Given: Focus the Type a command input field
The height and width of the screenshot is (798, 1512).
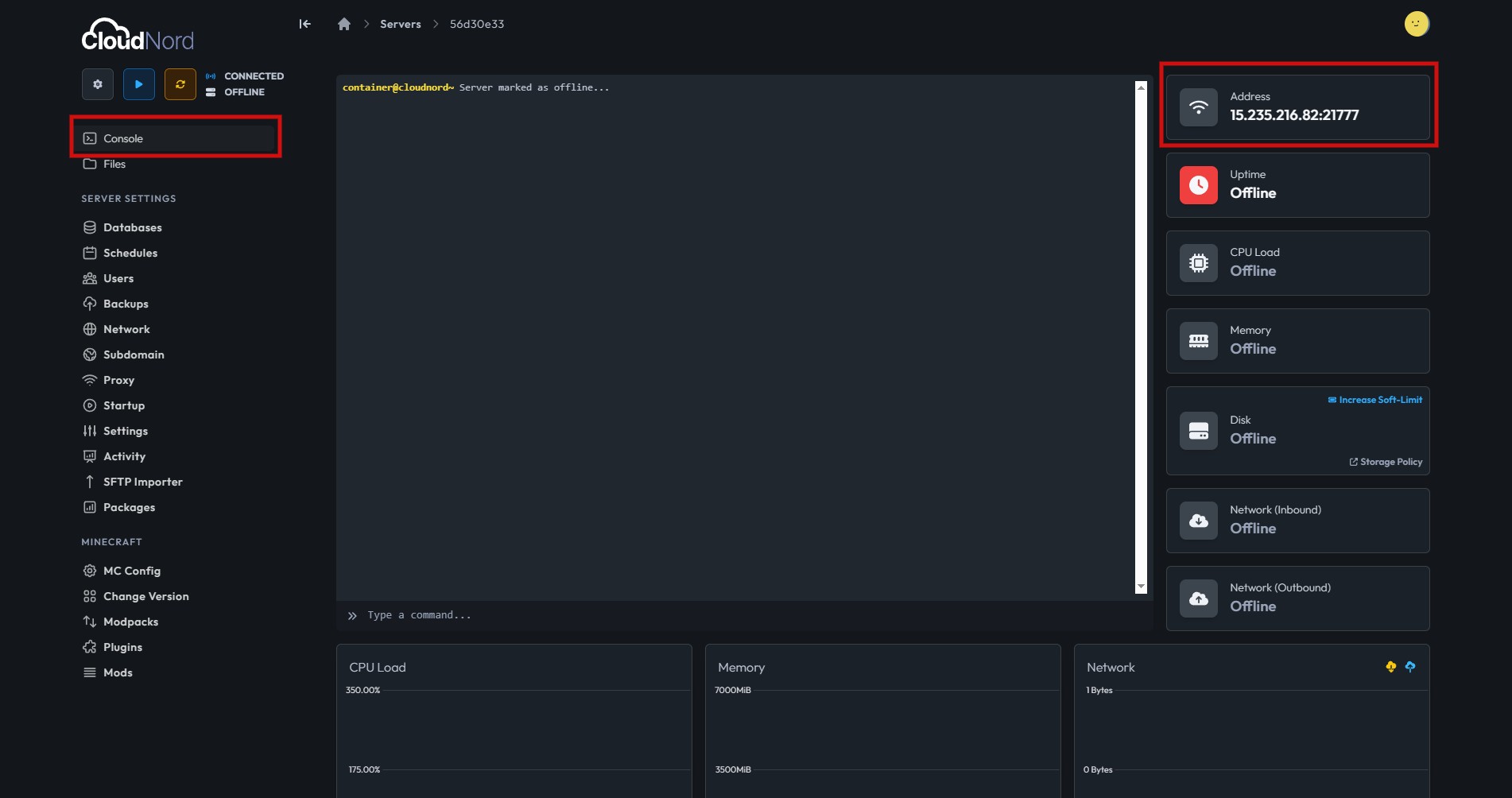Looking at the screenshot, I should click(x=744, y=615).
